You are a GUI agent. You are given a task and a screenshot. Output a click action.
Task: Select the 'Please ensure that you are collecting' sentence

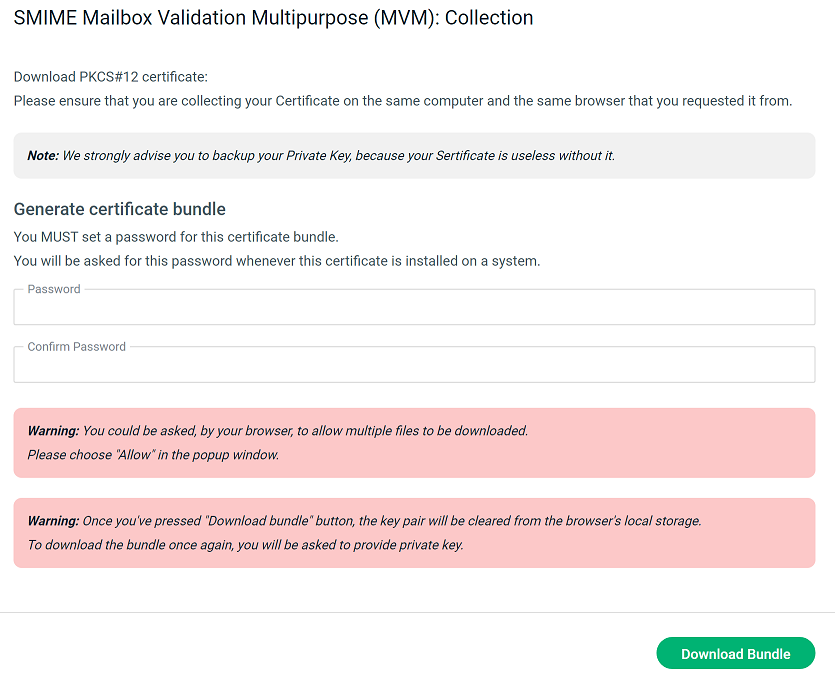pos(403,101)
